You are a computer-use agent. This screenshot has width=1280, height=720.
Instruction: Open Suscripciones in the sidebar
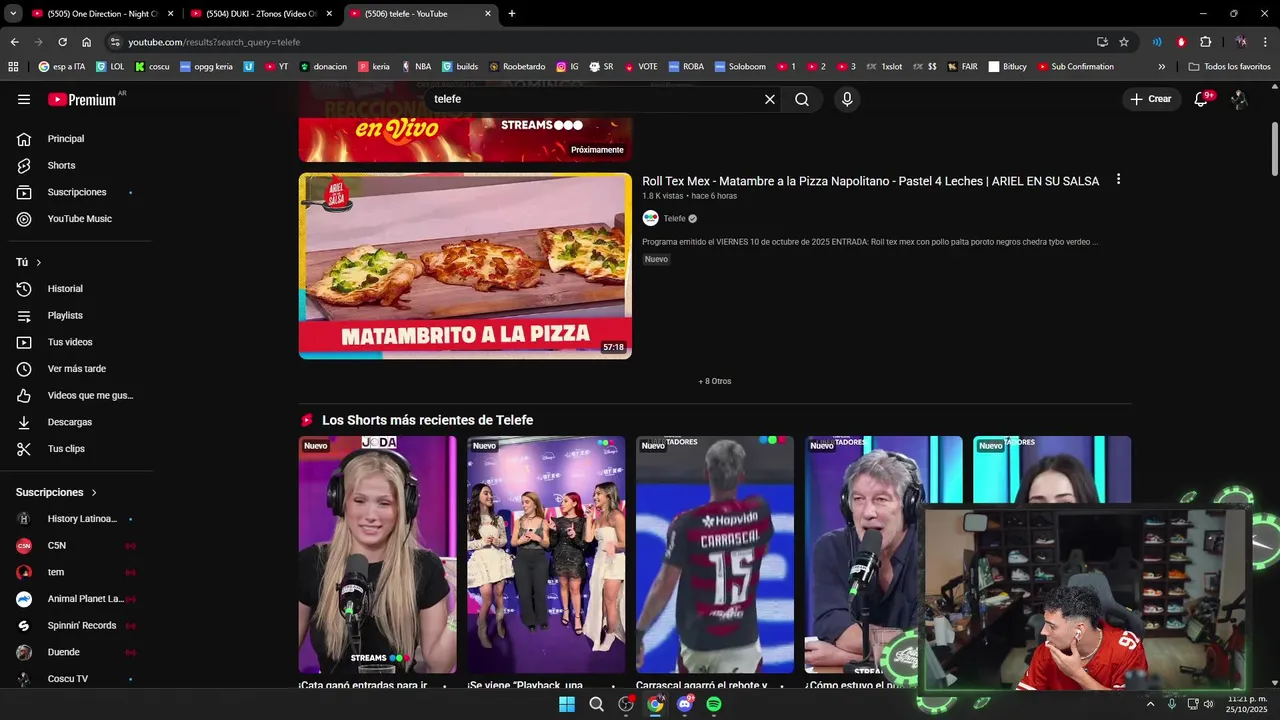76,192
